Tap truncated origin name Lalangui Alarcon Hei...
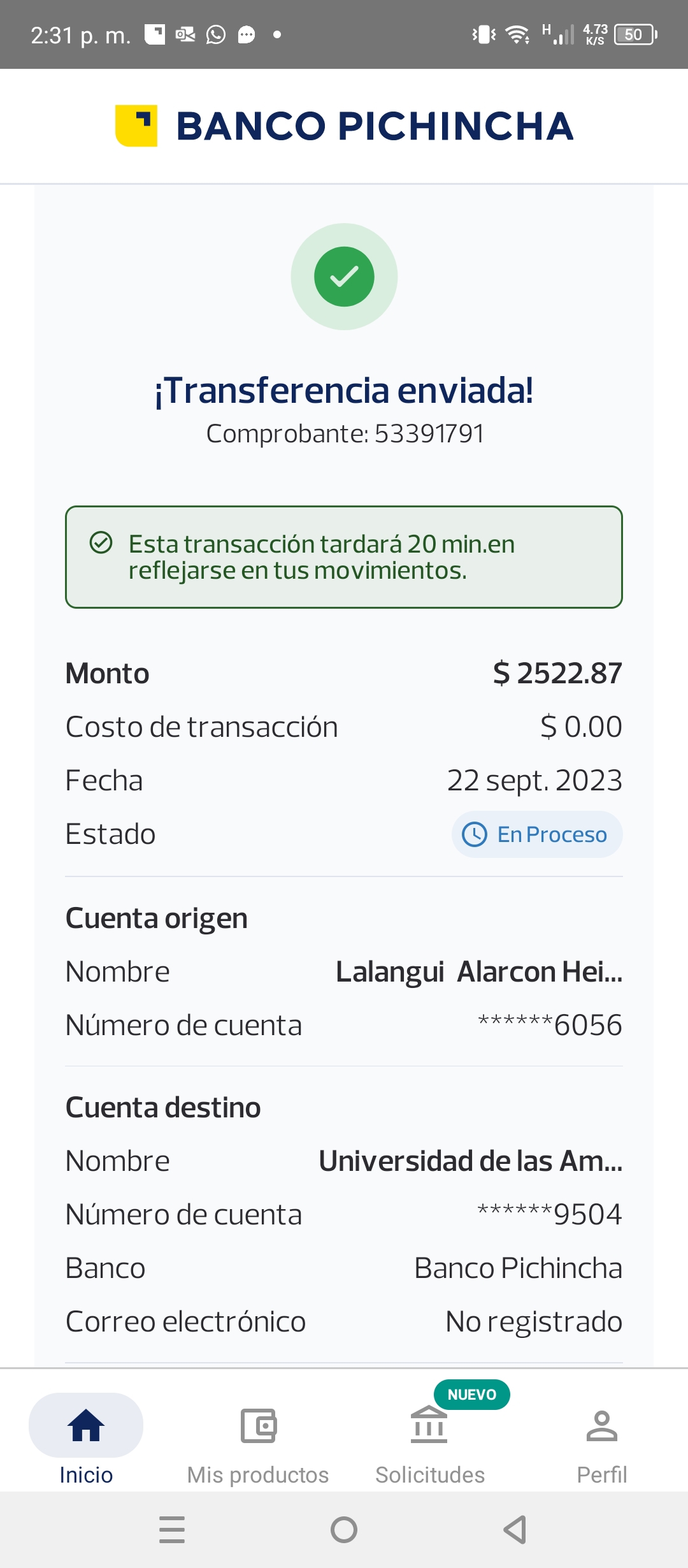Image resolution: width=688 pixels, height=1568 pixels. tap(478, 972)
